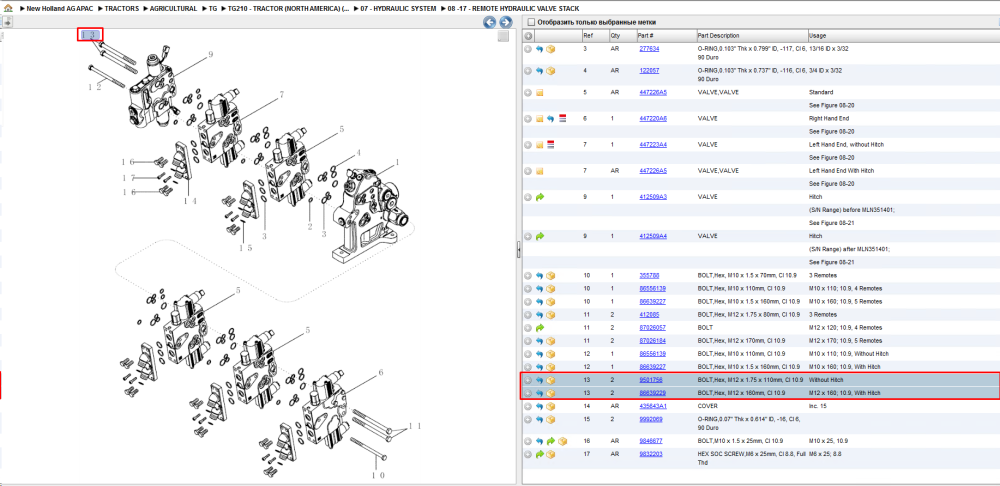Click green arrow icon for part 87026057
1000x486 pixels.
[x=540, y=328]
